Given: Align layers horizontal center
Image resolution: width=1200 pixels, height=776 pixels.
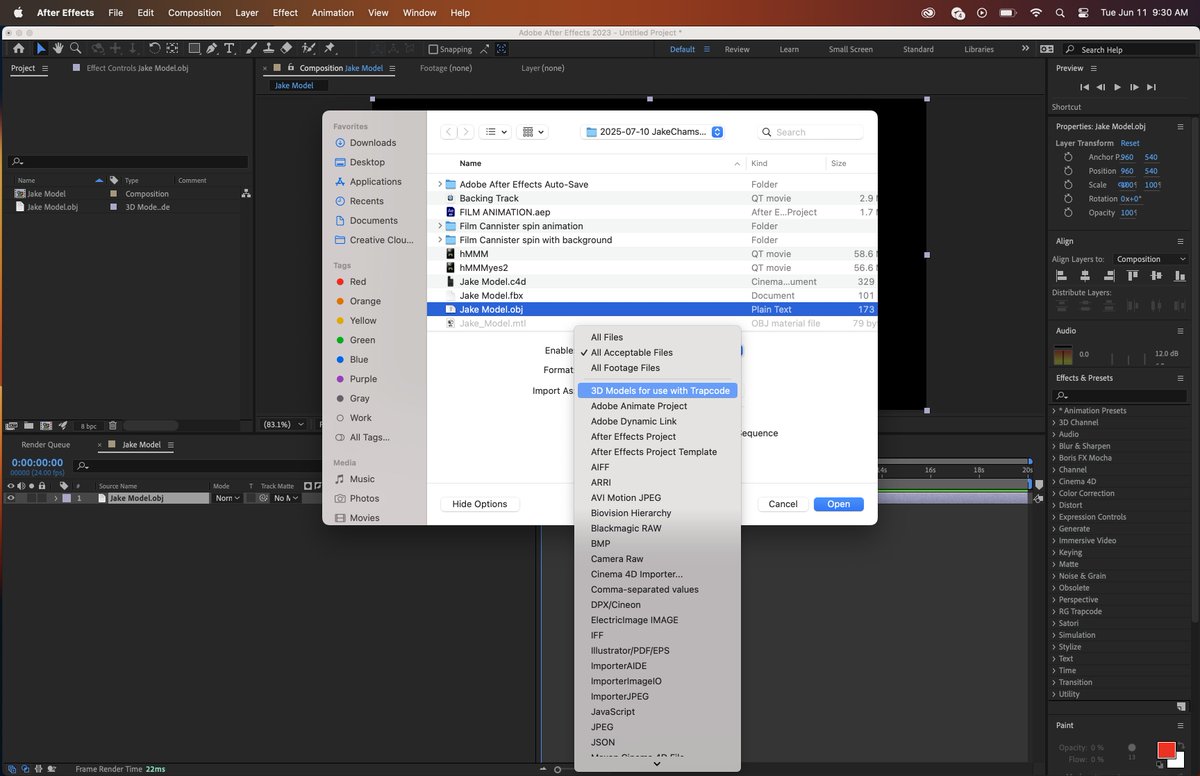Looking at the screenshot, I should pos(1083,275).
